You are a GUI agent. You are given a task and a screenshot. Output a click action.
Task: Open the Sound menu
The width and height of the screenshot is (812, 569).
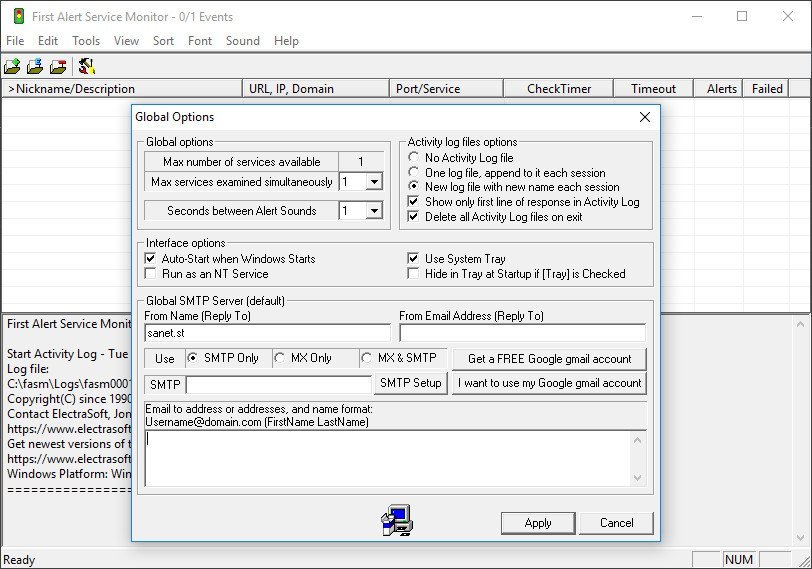point(242,41)
